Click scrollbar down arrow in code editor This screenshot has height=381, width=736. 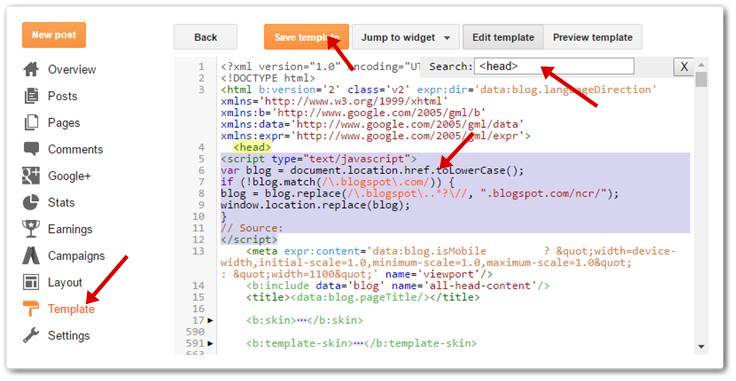pyautogui.click(x=701, y=347)
